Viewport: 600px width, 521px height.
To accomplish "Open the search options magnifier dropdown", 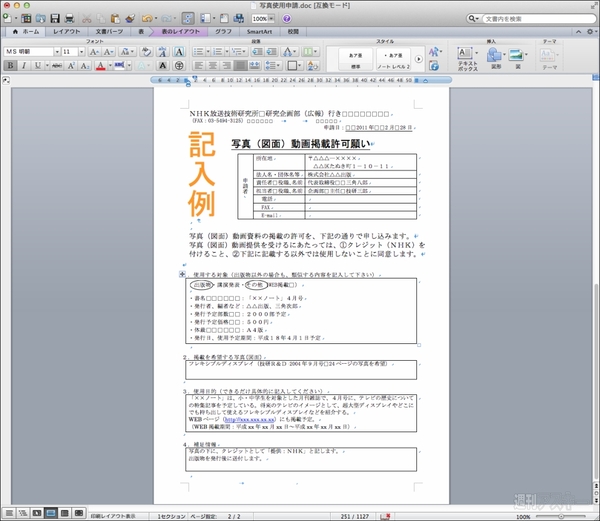I will tap(473, 18).
